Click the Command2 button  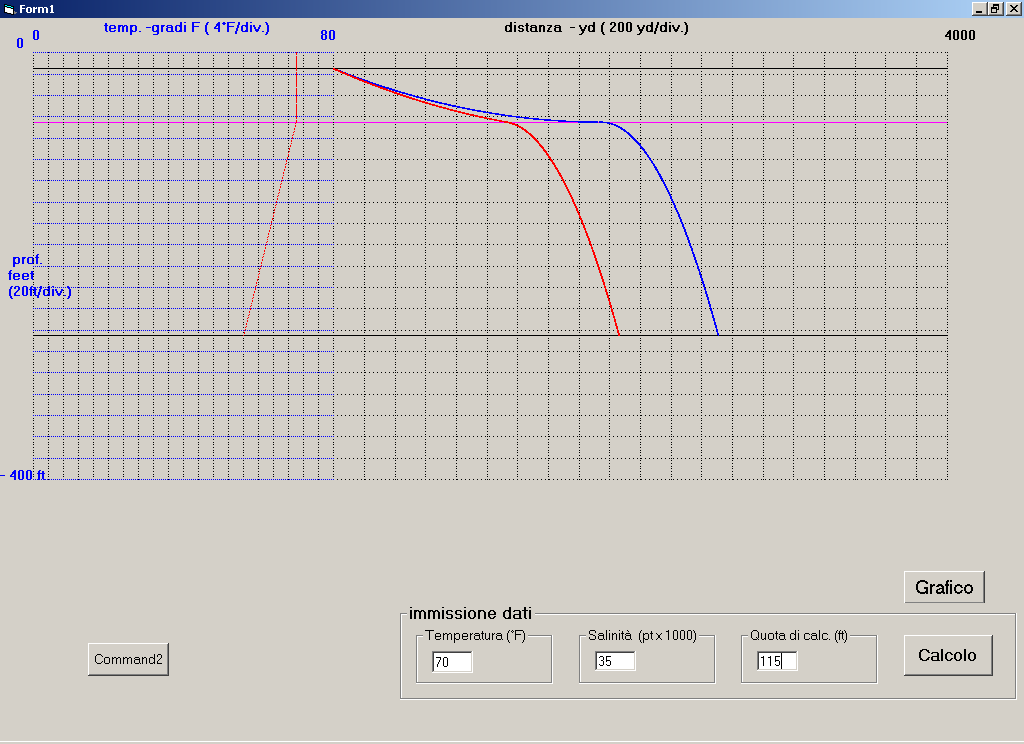128,660
